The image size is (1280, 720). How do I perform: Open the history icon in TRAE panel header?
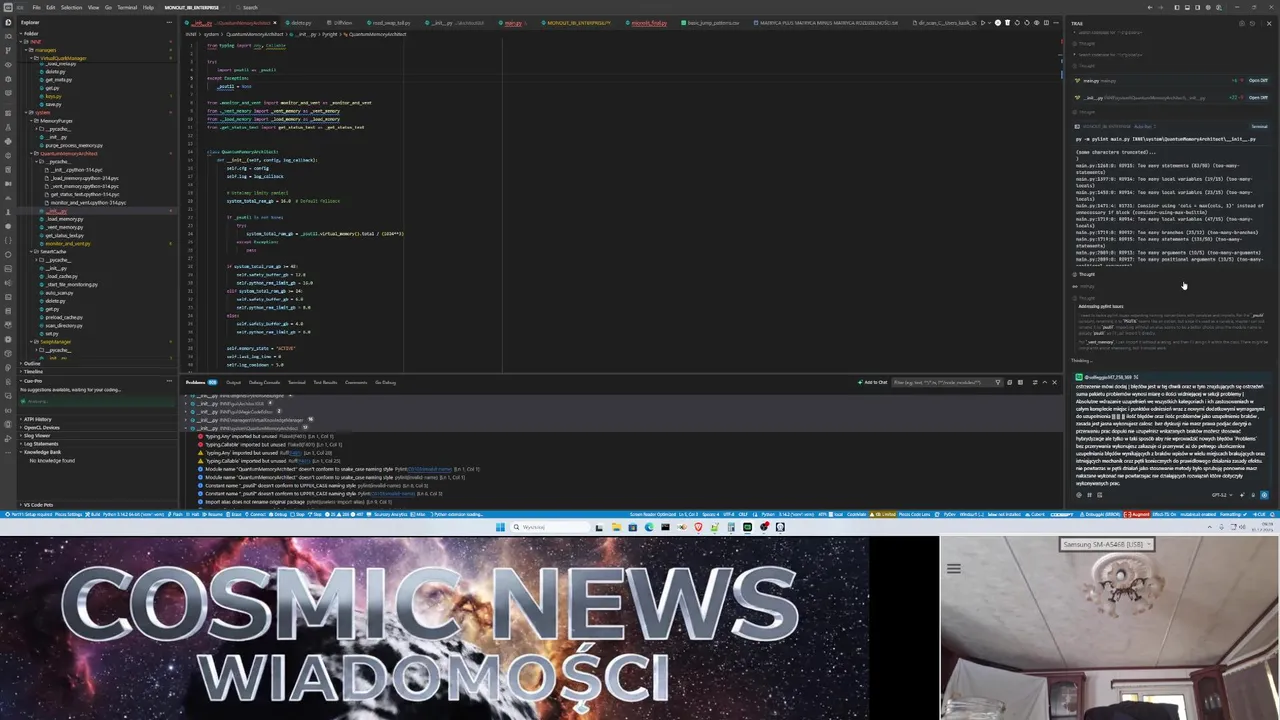point(1252,23)
